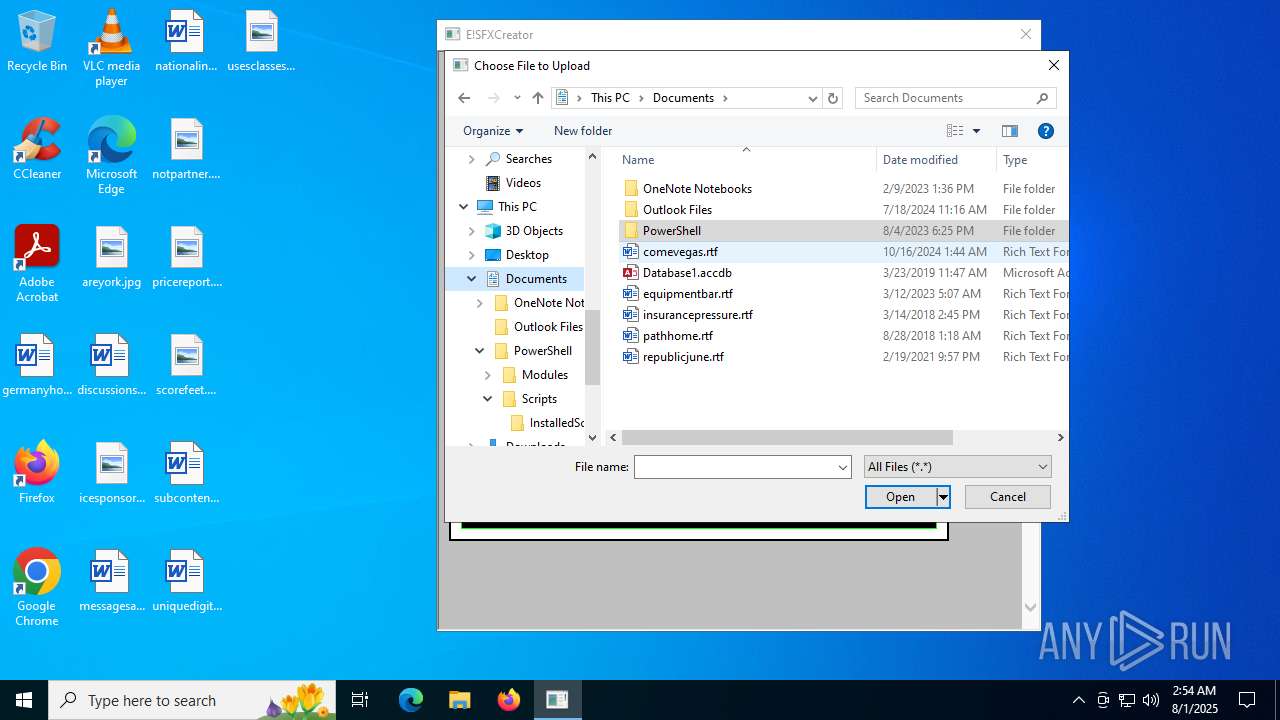This screenshot has height=720, width=1280.
Task: Open recent locations dropdown arrow
Action: [517, 98]
